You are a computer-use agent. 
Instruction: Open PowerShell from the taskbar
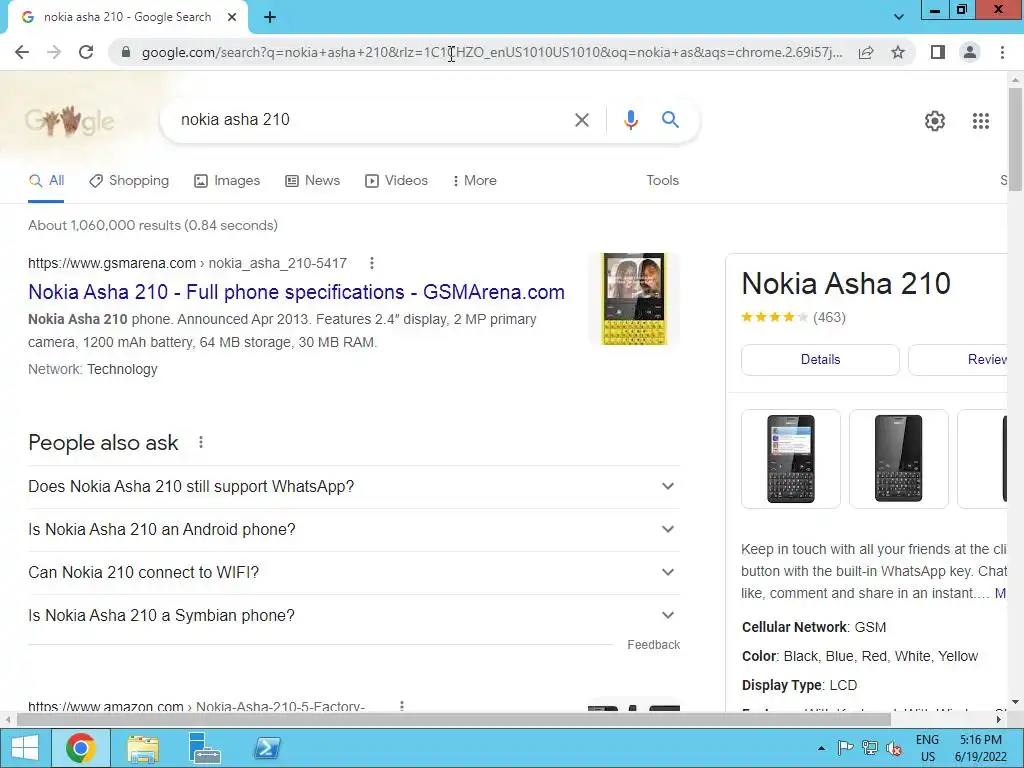pyautogui.click(x=267, y=748)
